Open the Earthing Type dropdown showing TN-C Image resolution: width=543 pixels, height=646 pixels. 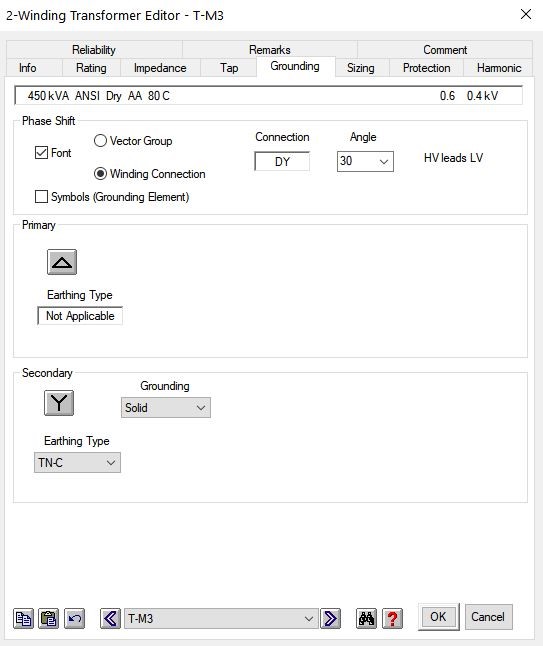(x=77, y=462)
